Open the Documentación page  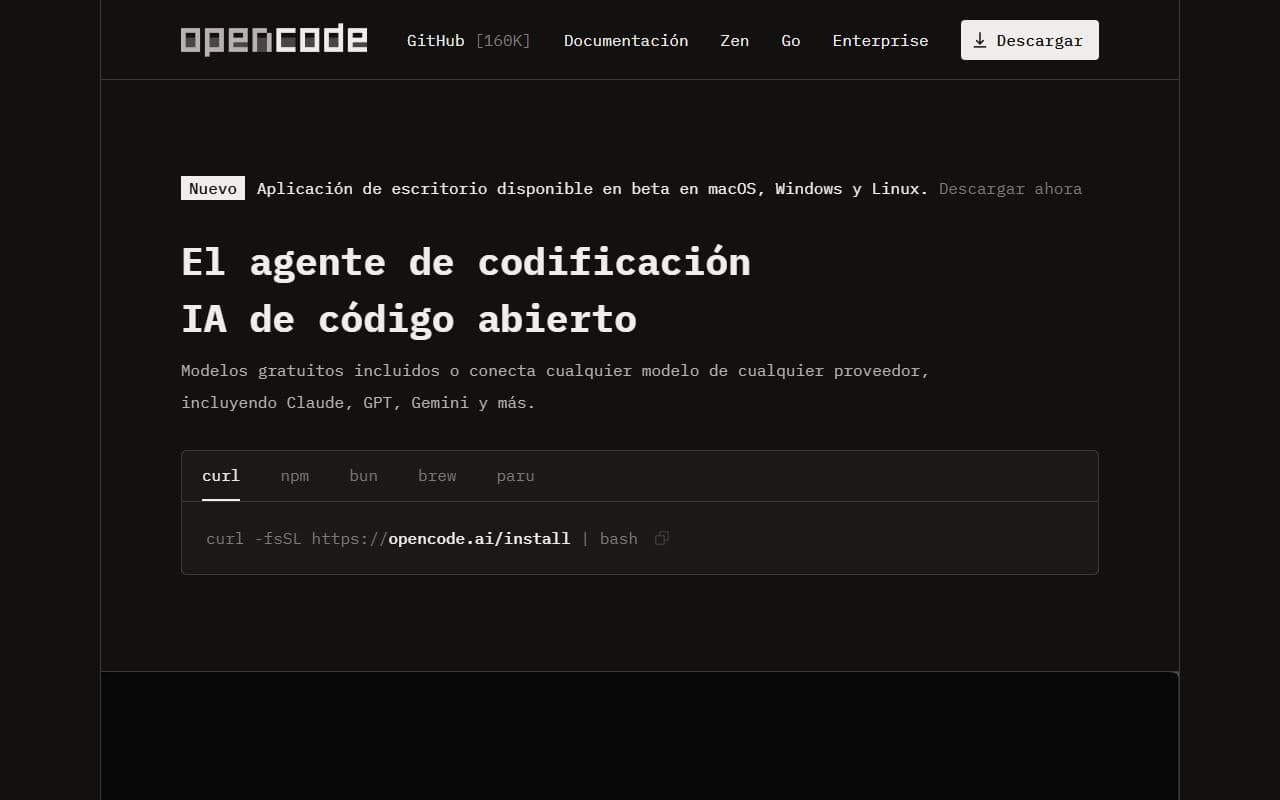pyautogui.click(x=626, y=41)
